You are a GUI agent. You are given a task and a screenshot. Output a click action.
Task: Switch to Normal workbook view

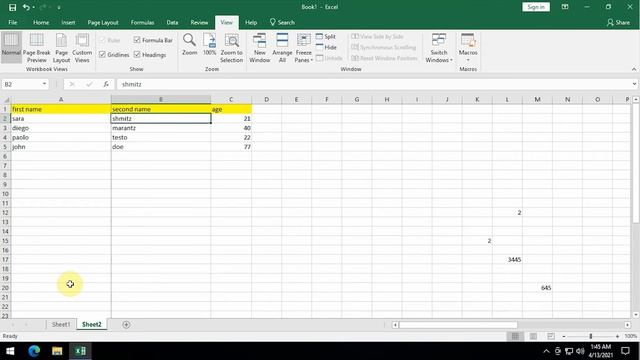tap(11, 47)
